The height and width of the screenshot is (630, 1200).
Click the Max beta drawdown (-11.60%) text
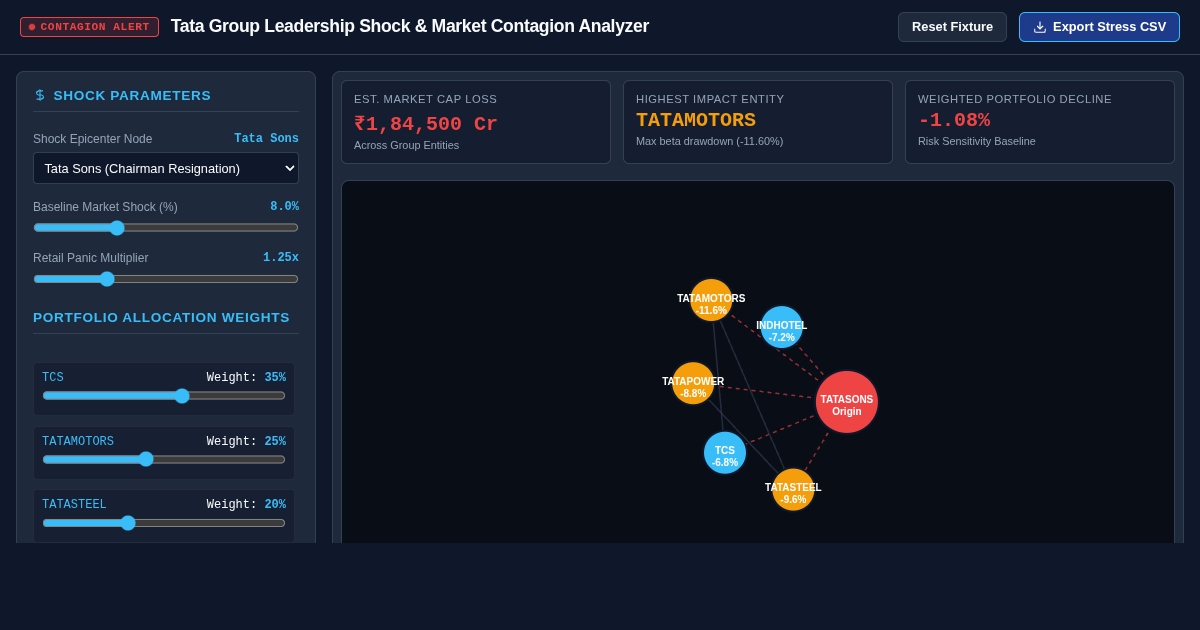point(709,141)
